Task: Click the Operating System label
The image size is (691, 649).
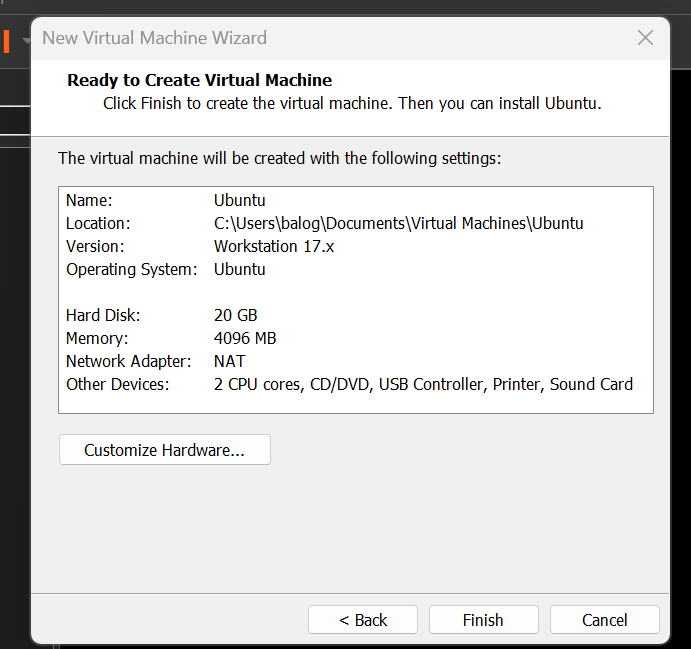Action: pyautogui.click(x=131, y=269)
